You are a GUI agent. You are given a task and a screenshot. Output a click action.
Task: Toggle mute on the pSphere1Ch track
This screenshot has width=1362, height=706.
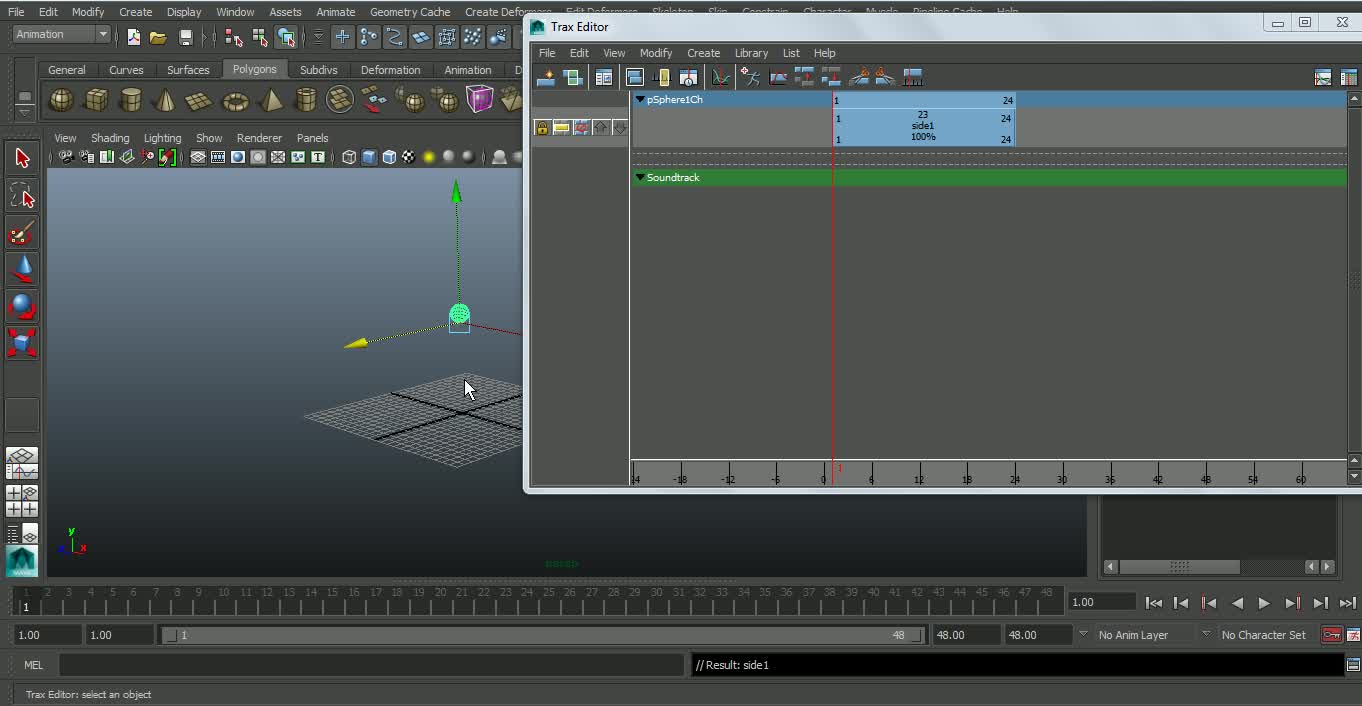pos(581,128)
